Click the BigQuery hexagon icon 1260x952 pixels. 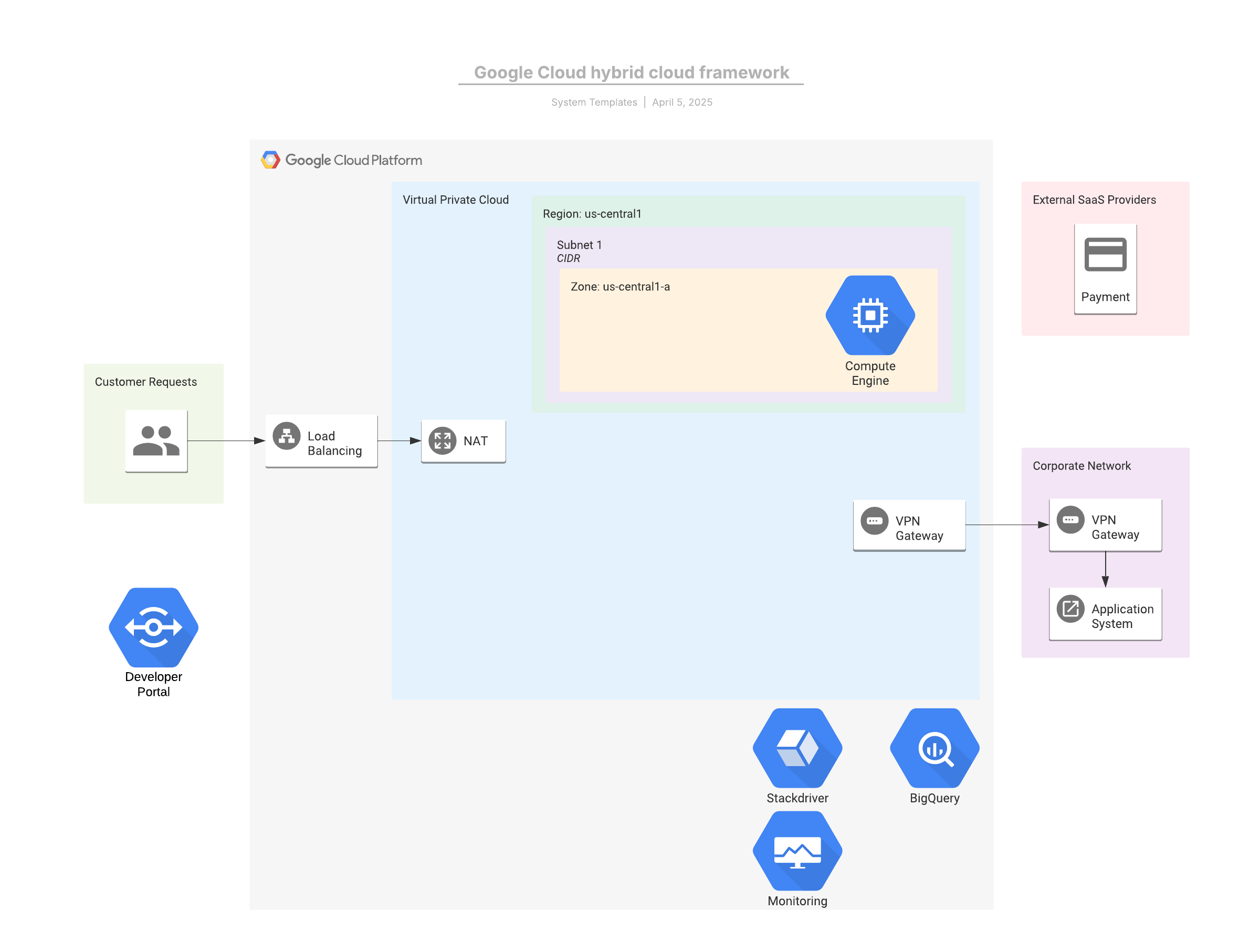934,748
